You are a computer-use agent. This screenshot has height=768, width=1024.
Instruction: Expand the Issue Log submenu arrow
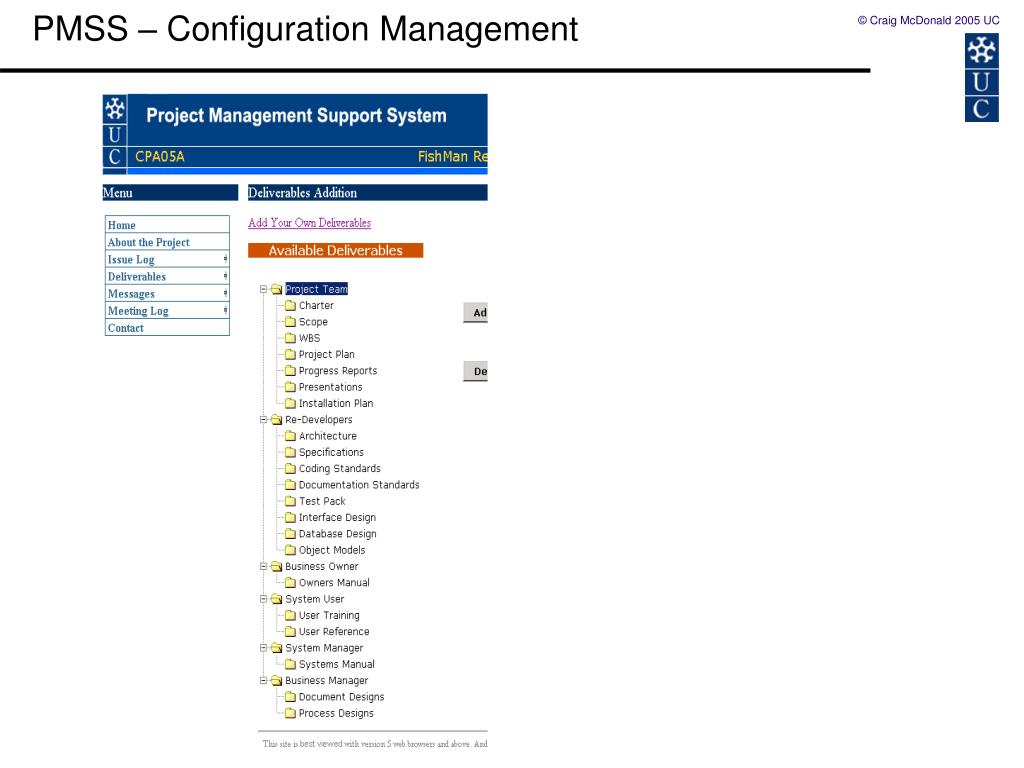[225, 259]
